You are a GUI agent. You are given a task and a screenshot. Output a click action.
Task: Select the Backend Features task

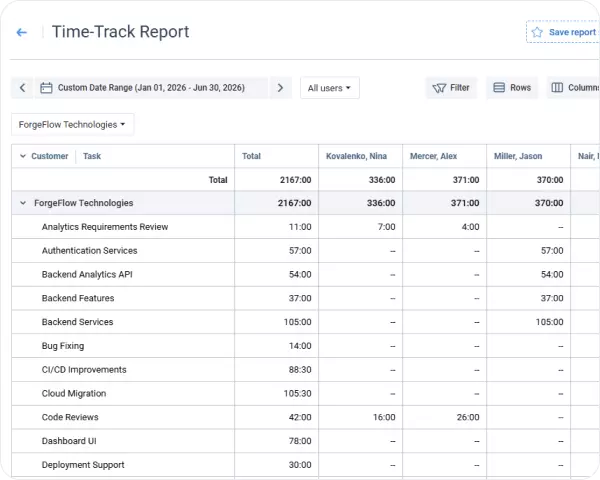point(78,298)
